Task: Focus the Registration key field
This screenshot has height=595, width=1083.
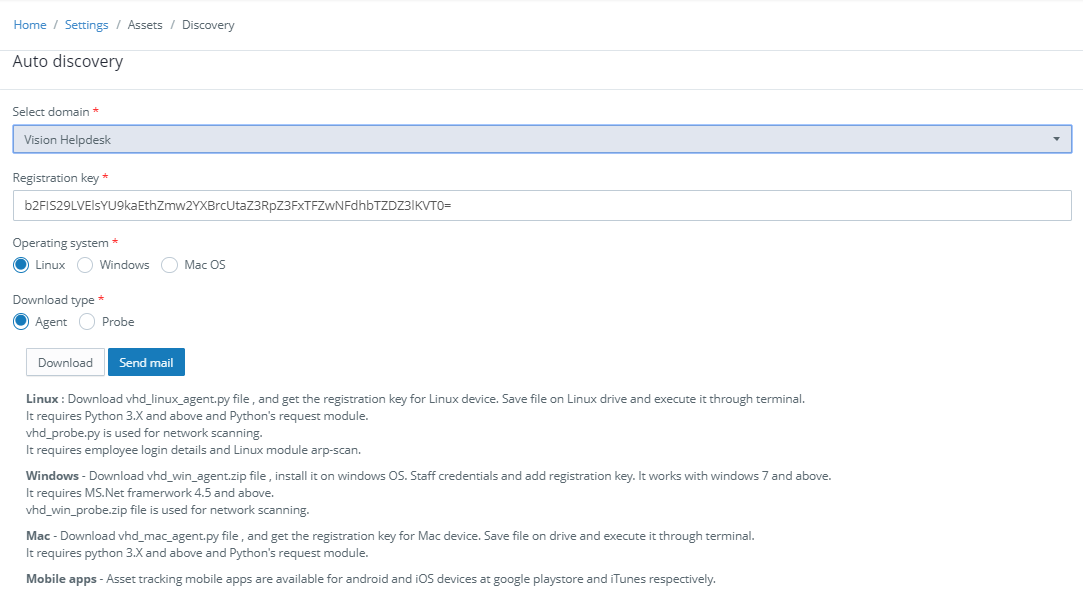Action: [x=542, y=205]
